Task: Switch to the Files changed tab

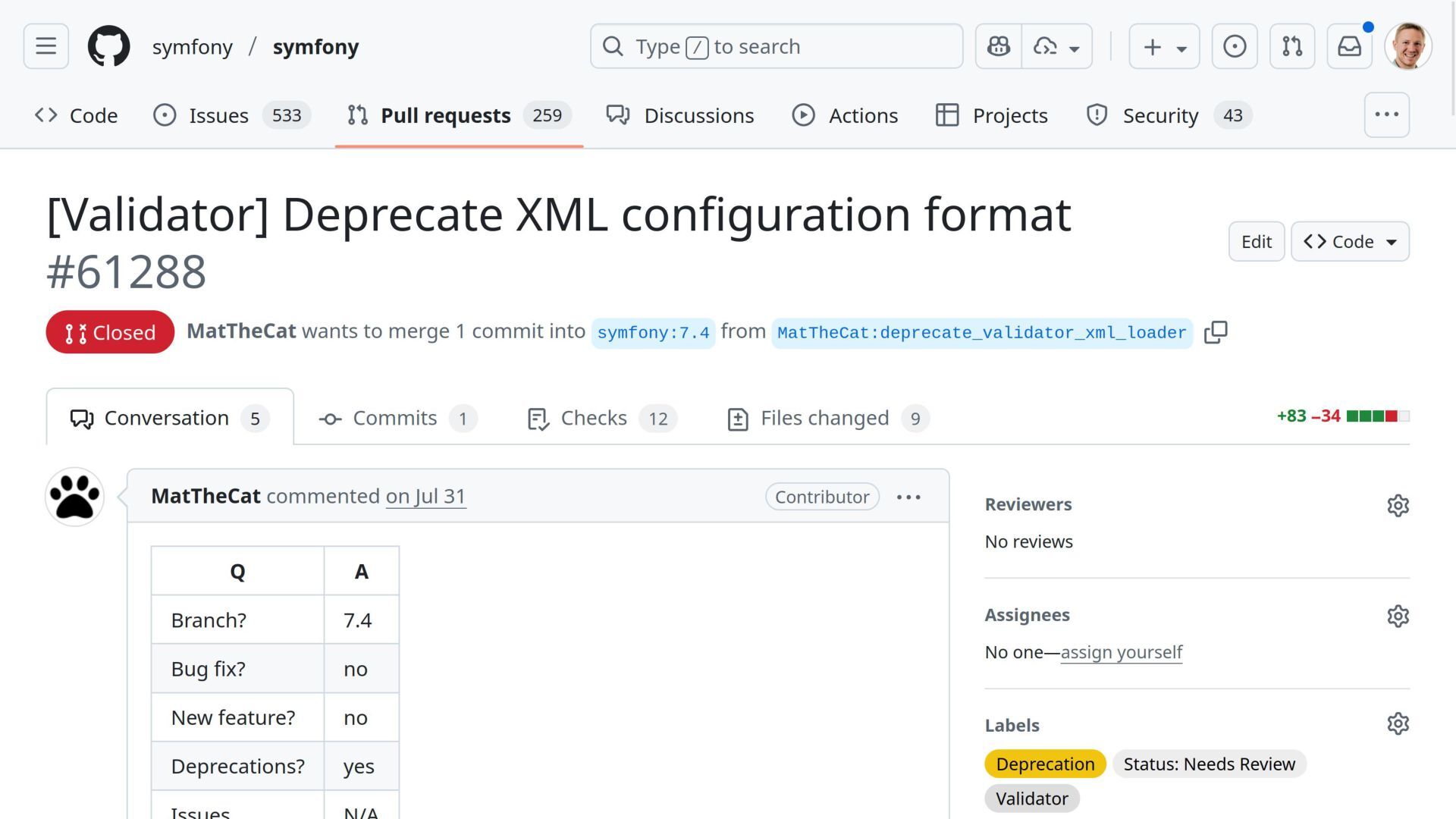Action: pyautogui.click(x=824, y=418)
